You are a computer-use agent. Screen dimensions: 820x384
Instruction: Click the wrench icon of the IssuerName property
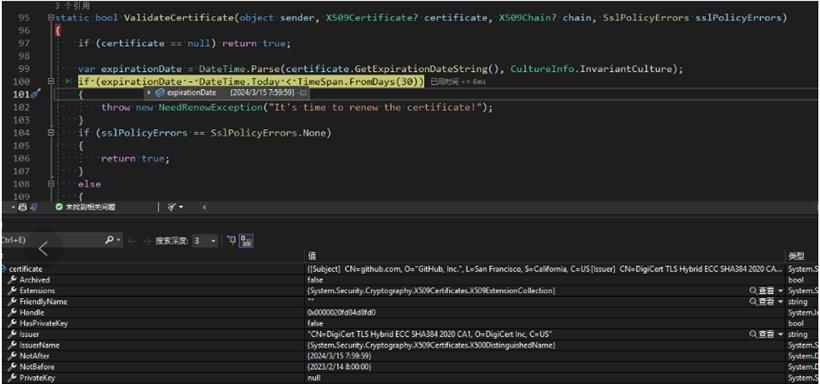13,345
